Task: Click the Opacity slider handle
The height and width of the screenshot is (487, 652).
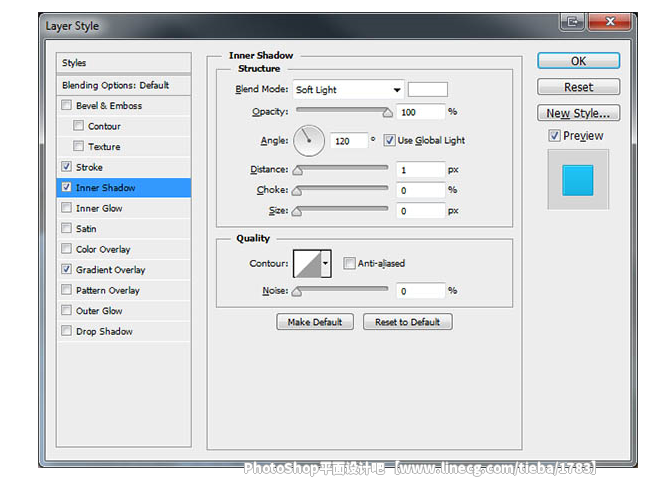Action: coord(388,113)
